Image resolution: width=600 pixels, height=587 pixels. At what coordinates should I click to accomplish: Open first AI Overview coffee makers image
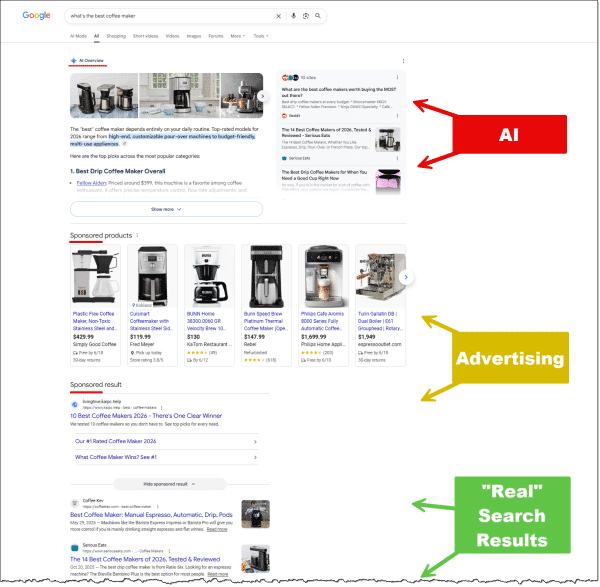click(104, 95)
